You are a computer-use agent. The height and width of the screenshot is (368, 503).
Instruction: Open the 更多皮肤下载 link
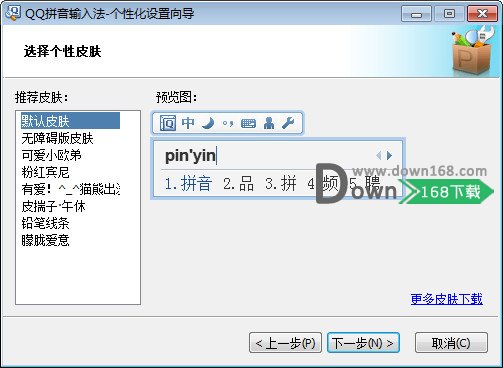447,299
